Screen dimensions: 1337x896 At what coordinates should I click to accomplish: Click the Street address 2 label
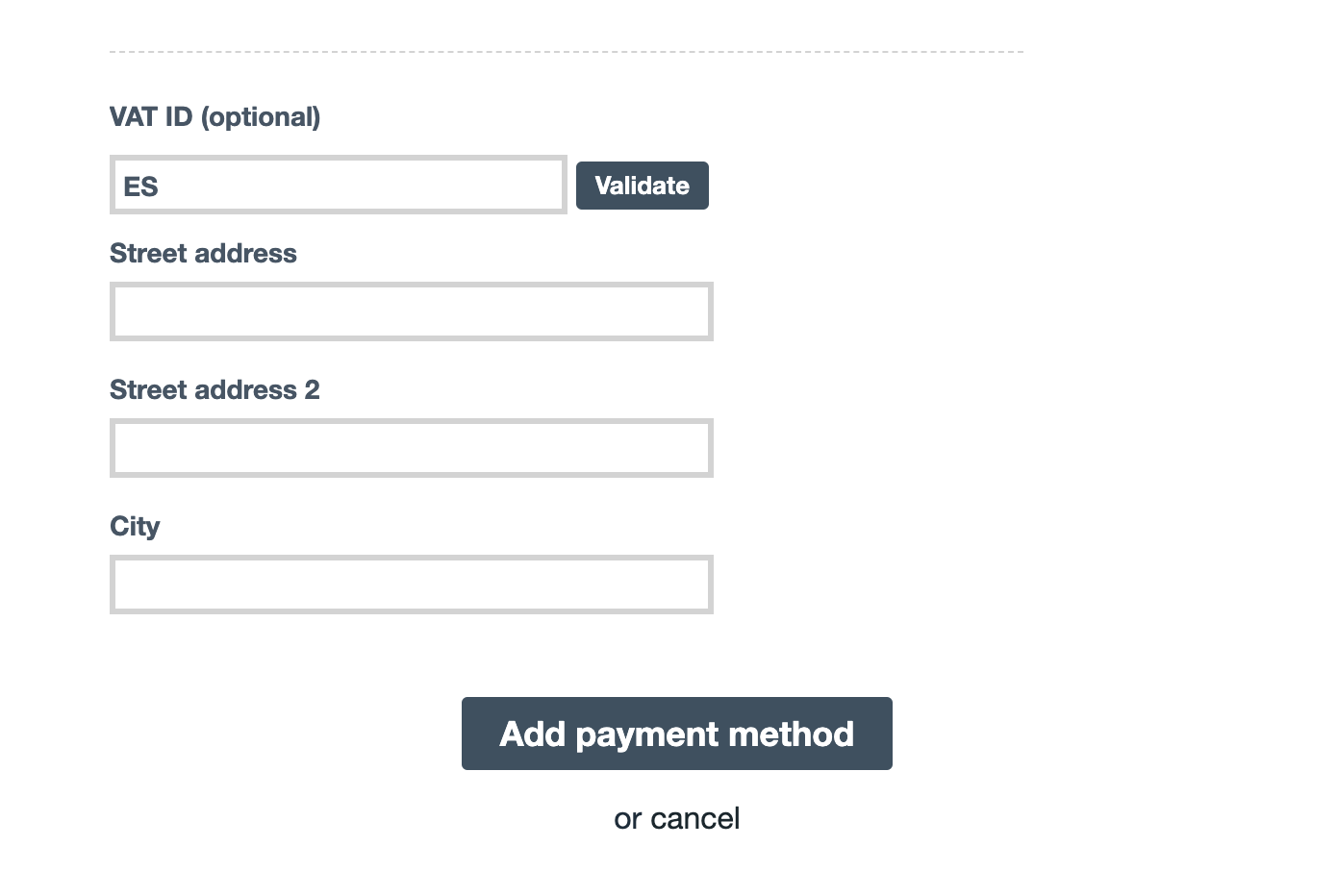[x=214, y=389]
